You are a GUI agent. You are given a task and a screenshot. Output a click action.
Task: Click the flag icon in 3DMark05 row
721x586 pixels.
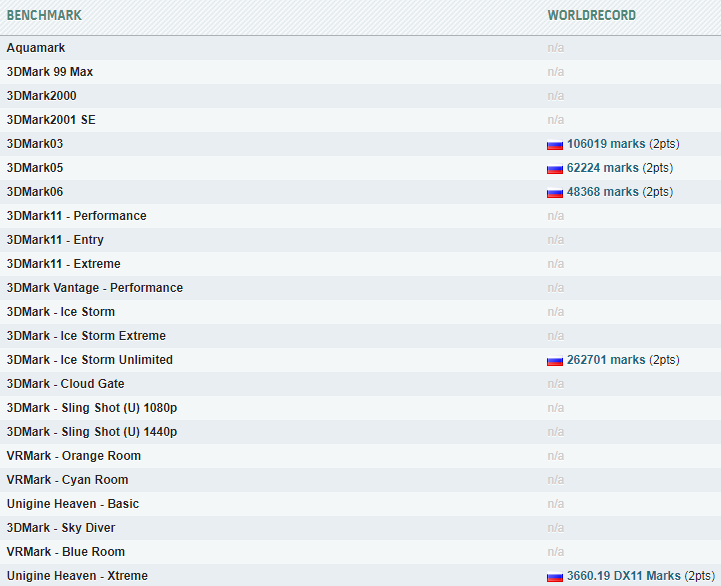pyautogui.click(x=554, y=169)
